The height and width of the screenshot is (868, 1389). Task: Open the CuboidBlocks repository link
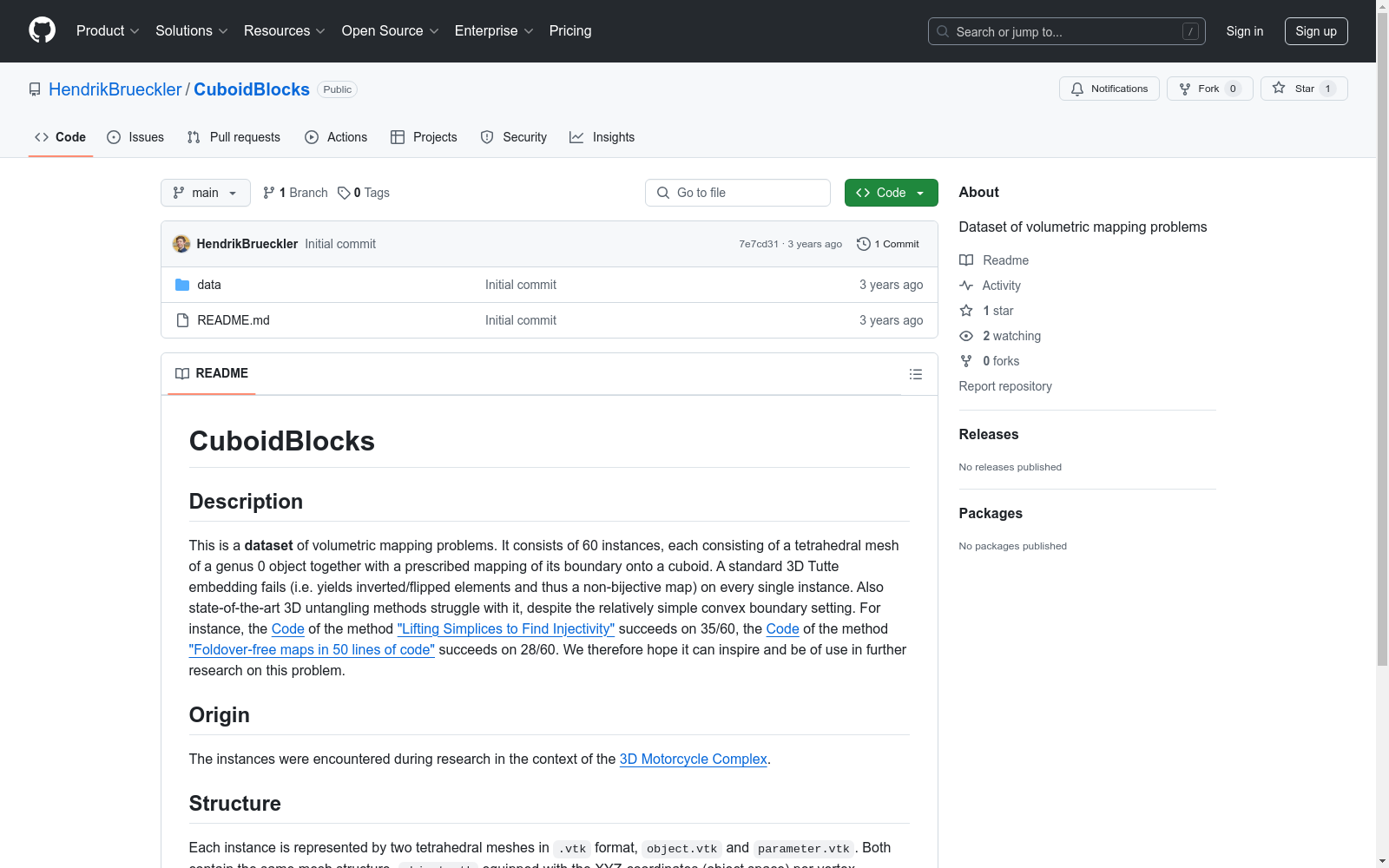point(252,89)
